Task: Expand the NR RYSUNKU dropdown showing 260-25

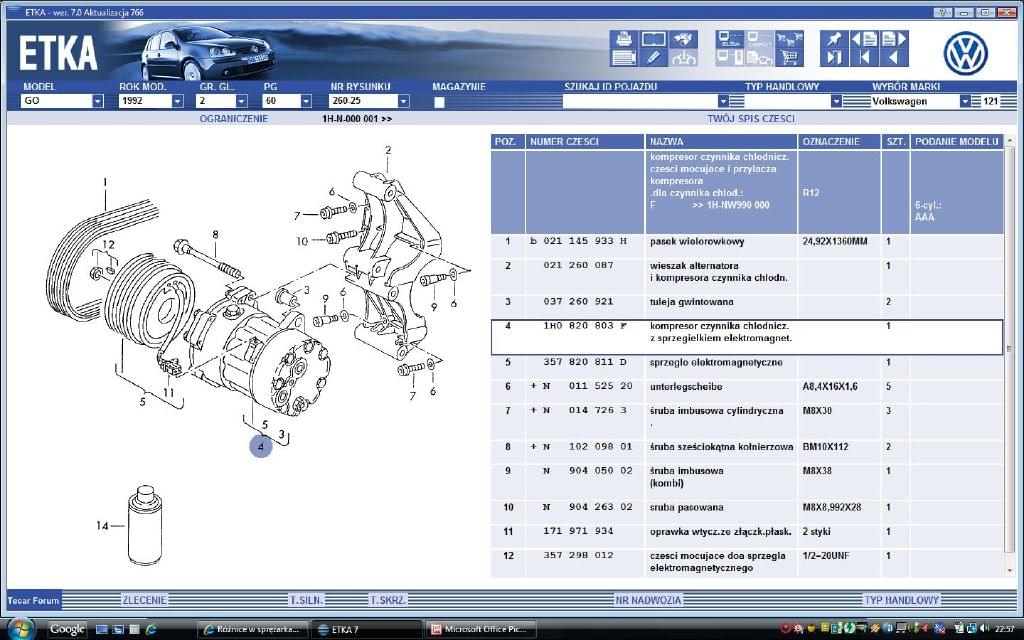Action: click(x=403, y=101)
